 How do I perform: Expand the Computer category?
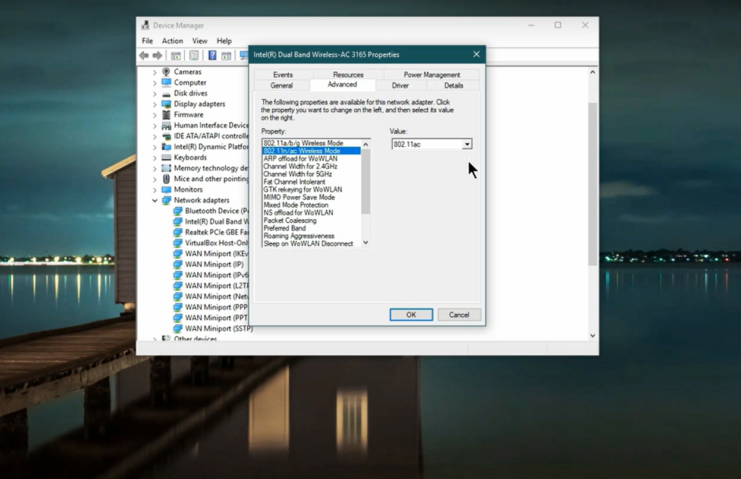pyautogui.click(x=155, y=83)
